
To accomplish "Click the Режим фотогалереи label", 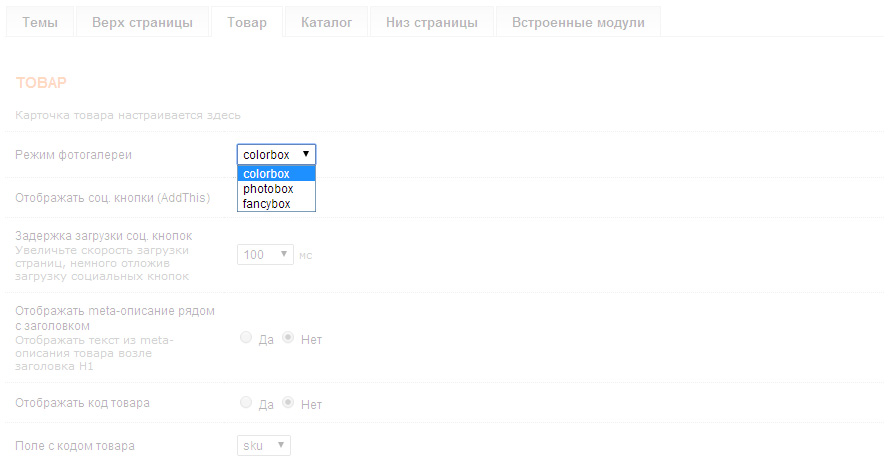I will point(73,155).
